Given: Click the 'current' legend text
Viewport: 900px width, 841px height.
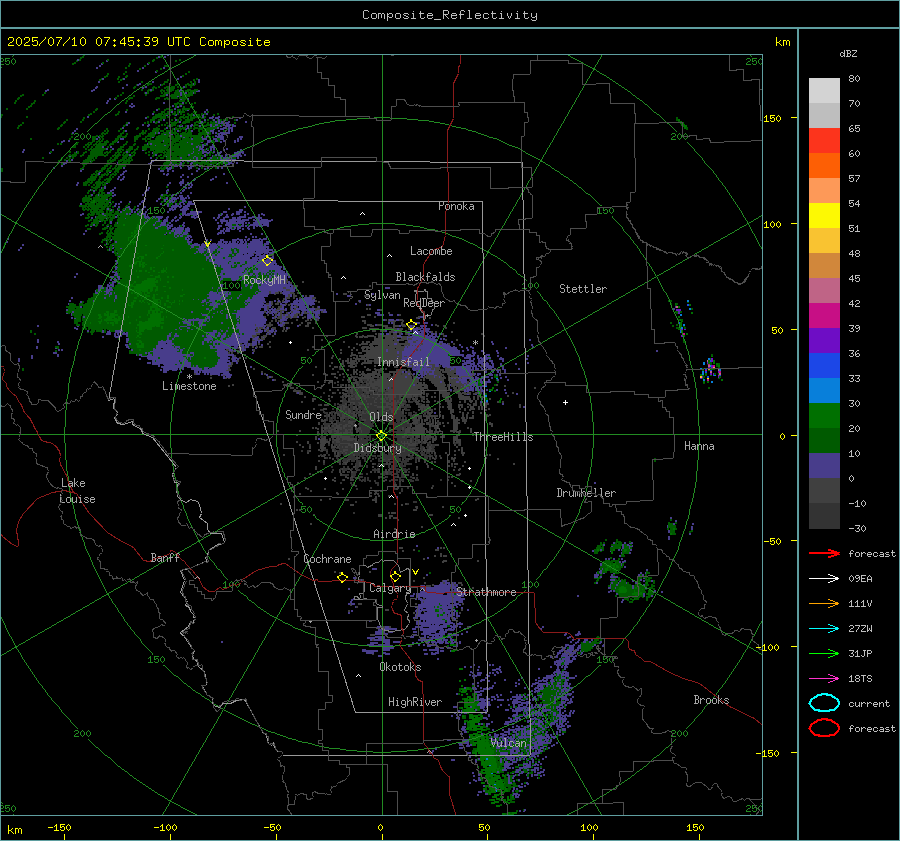Looking at the screenshot, I should click(x=869, y=703).
